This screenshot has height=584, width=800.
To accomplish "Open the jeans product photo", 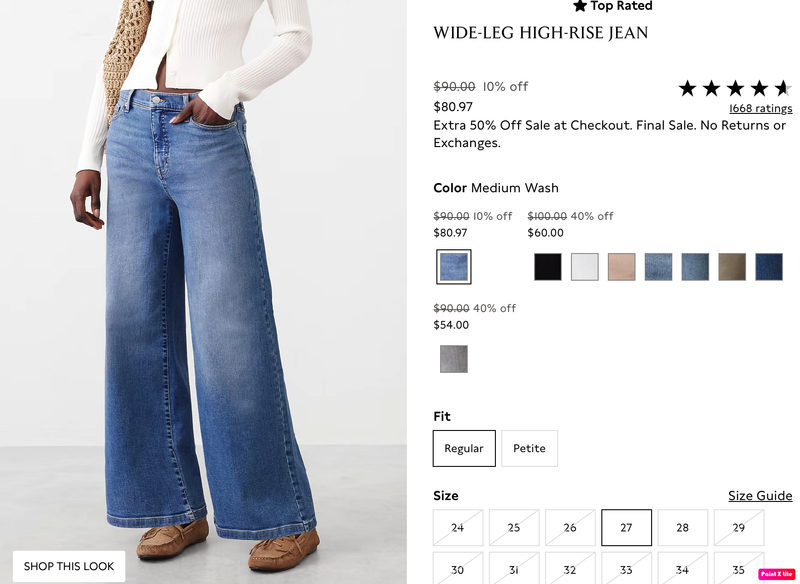I will (x=203, y=292).
